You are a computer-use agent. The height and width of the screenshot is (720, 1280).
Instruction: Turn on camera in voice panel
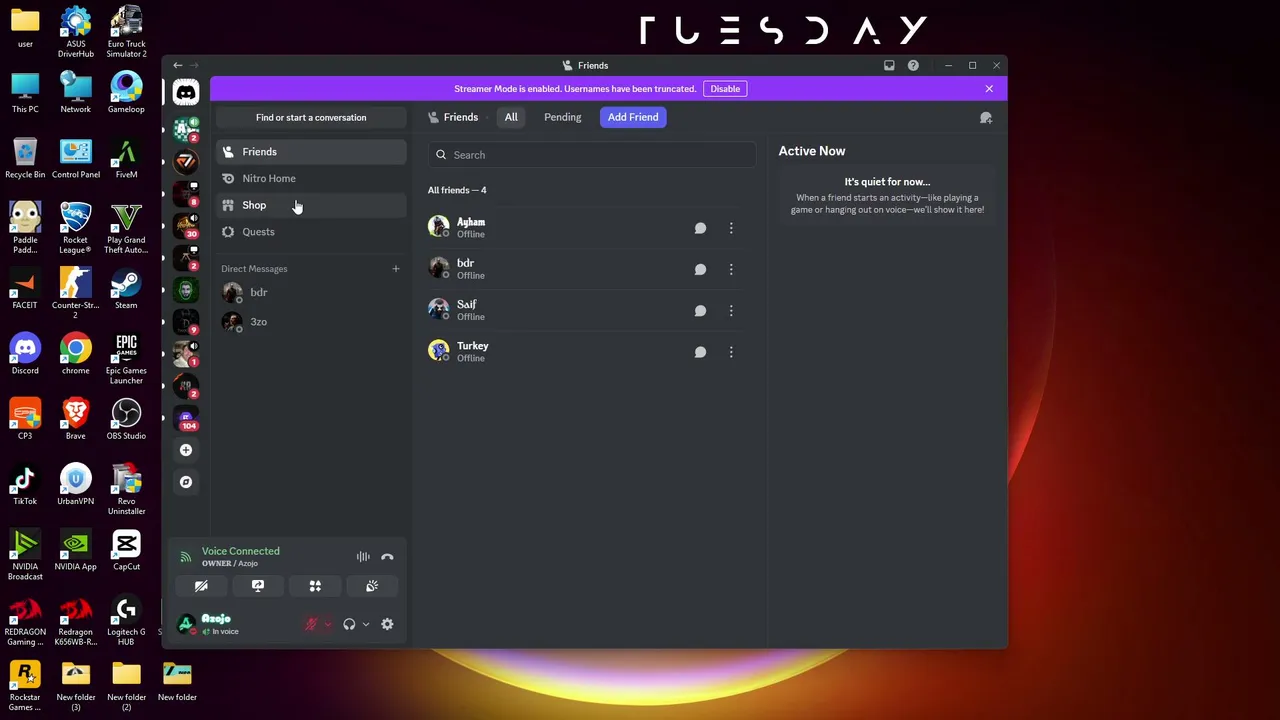click(201, 586)
